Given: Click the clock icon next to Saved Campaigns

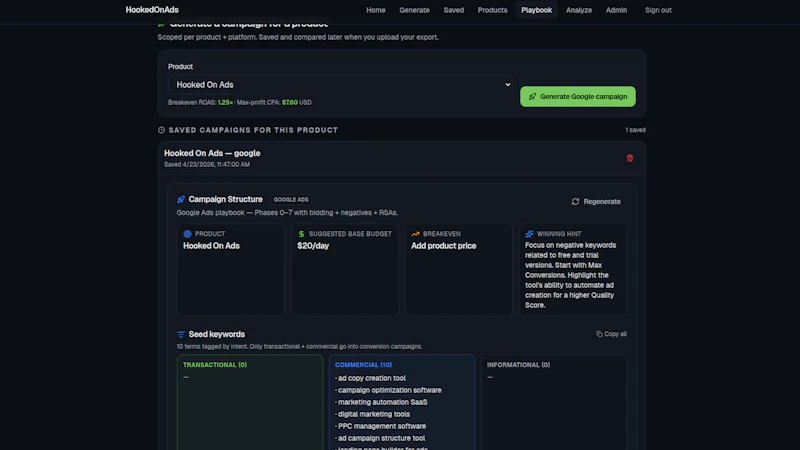Looking at the screenshot, I should tap(161, 130).
